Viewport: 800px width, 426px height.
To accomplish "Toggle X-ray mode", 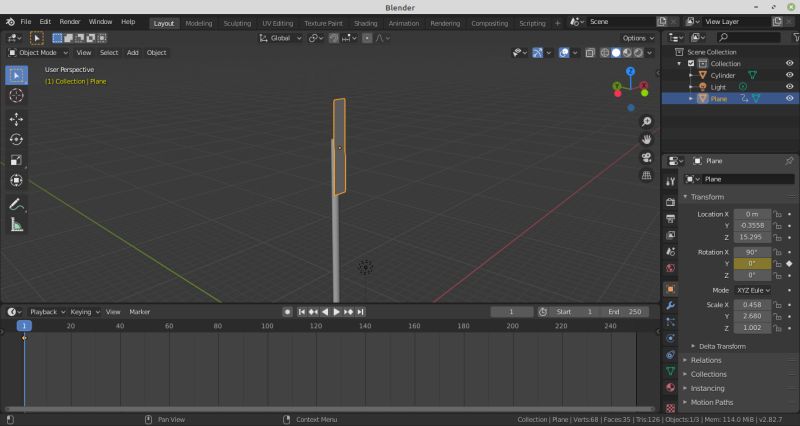I will point(590,53).
